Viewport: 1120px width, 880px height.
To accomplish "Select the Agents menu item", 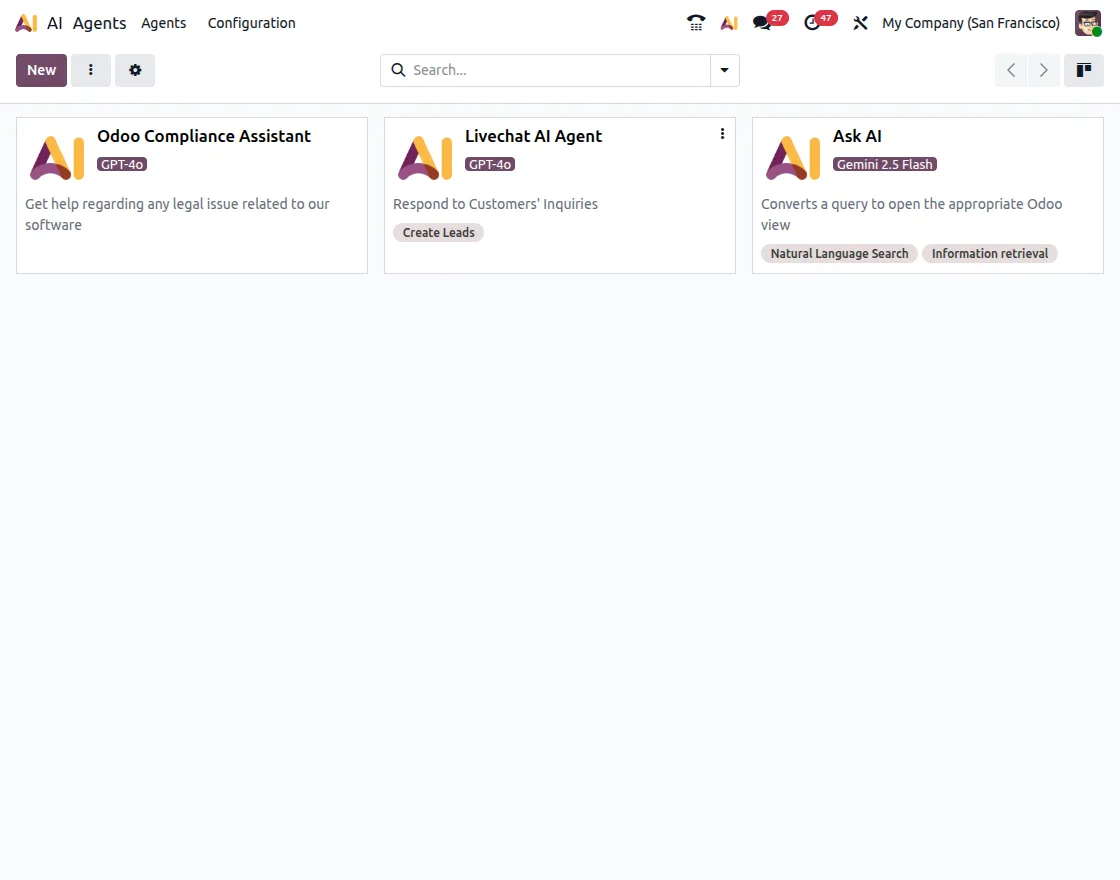I will click(x=163, y=23).
